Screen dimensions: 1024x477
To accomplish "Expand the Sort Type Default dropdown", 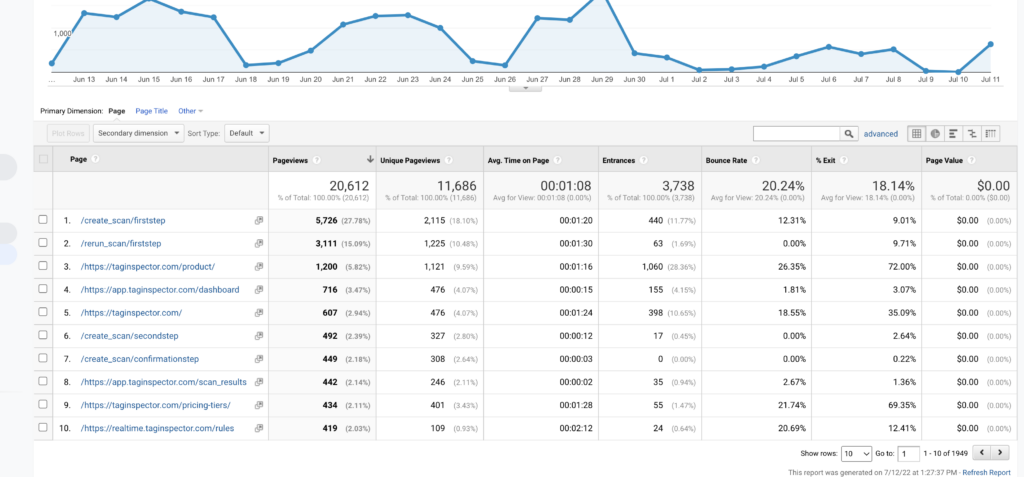I will [x=247, y=132].
